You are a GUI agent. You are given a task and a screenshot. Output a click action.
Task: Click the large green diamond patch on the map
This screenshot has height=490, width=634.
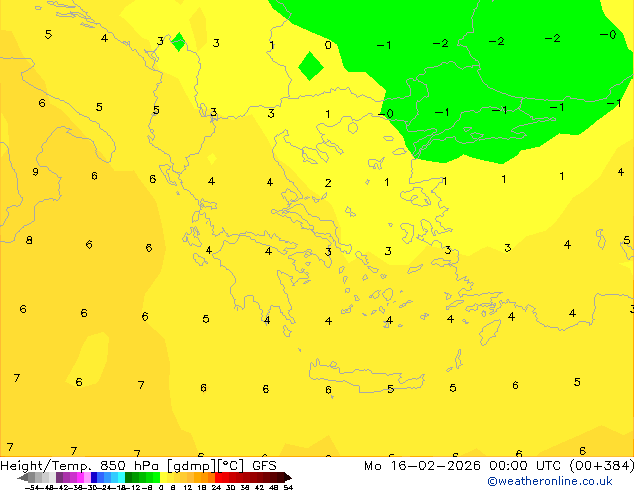[311, 66]
